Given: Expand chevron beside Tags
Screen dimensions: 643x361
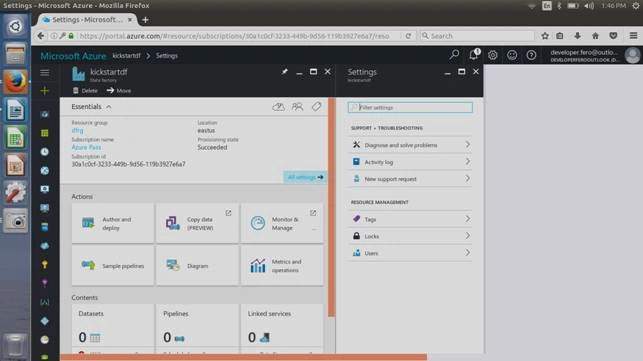Looking at the screenshot, I should click(467, 219).
